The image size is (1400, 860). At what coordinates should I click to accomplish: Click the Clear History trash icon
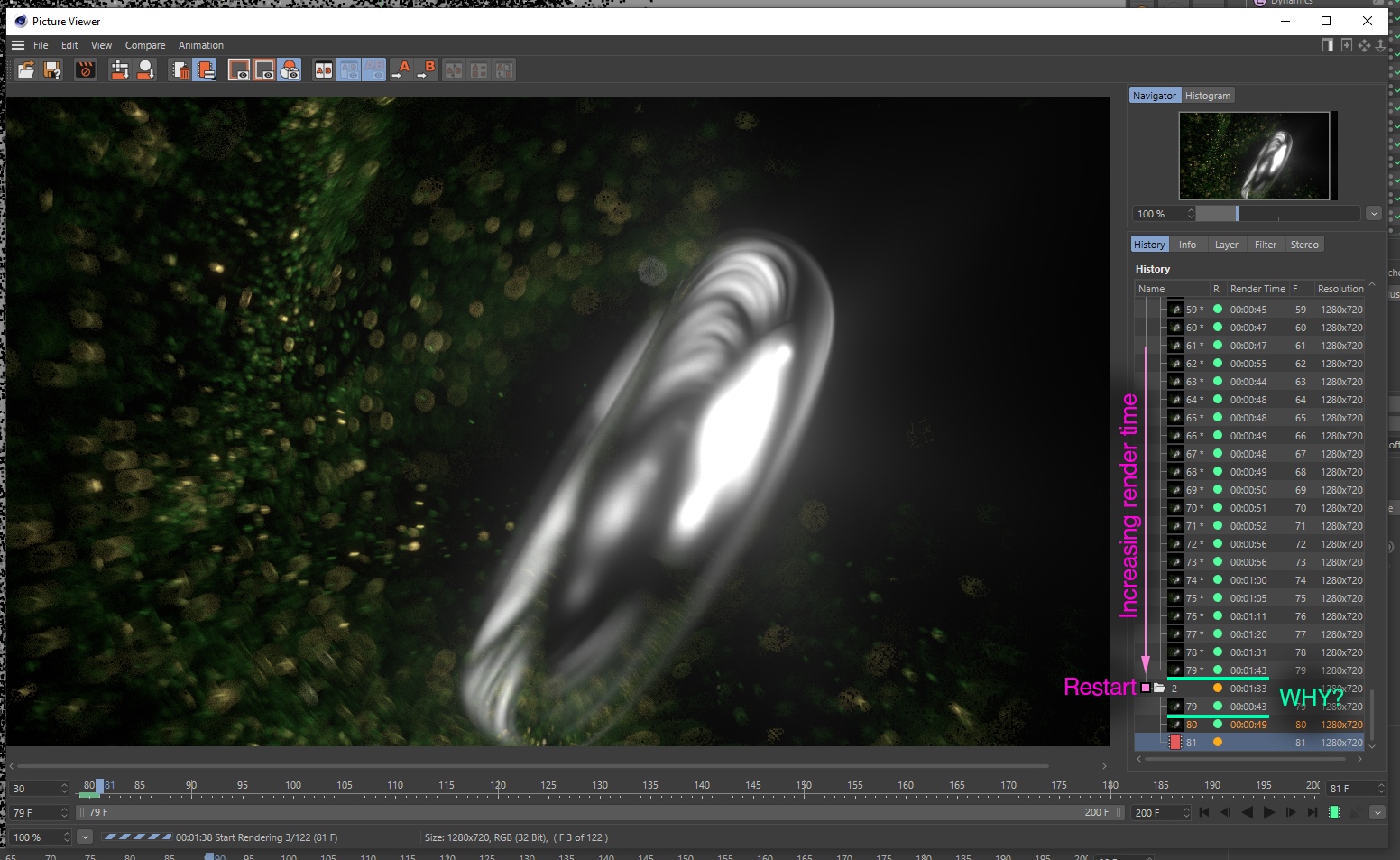coord(180,69)
